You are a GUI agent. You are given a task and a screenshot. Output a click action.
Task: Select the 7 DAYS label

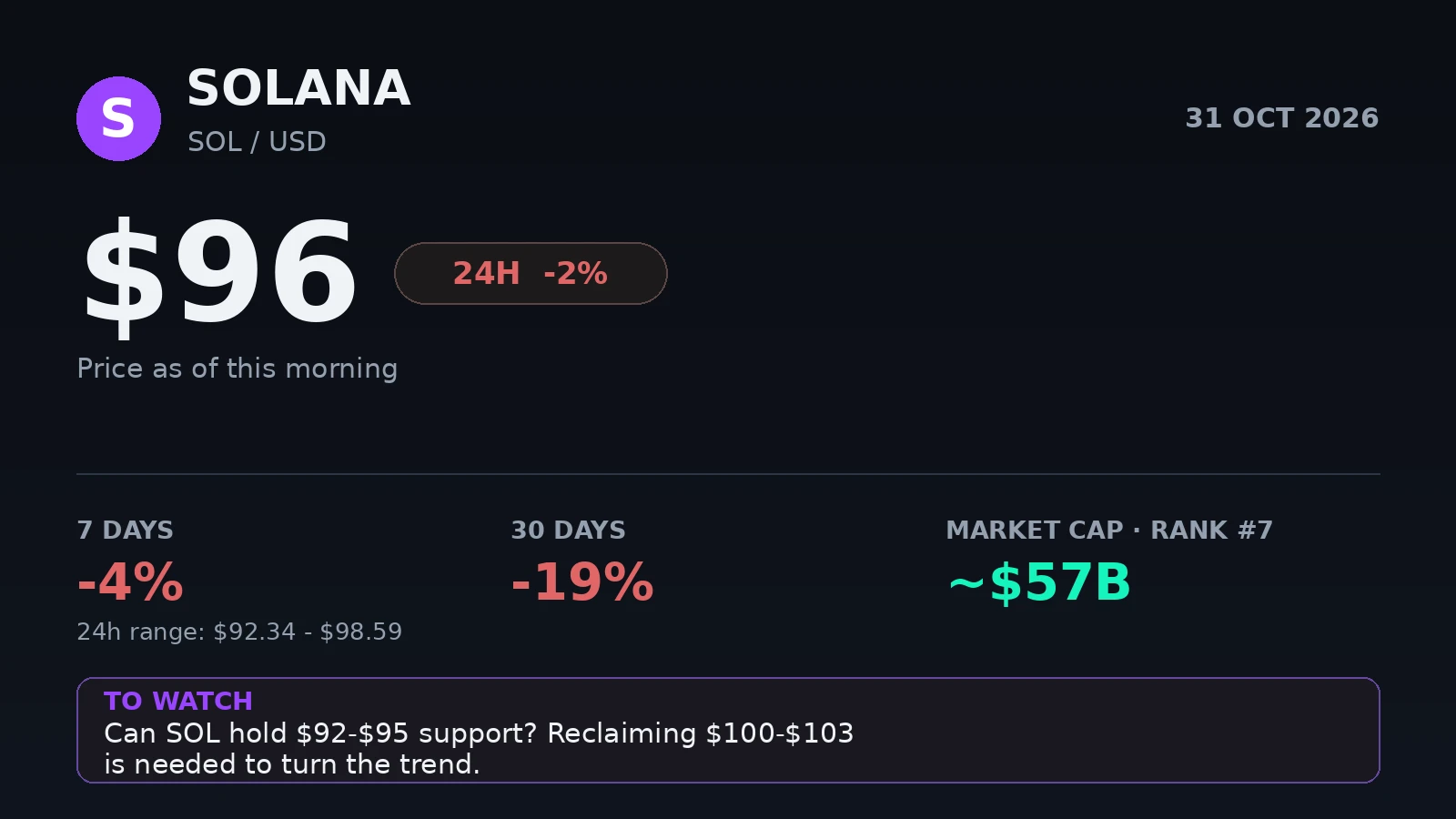coord(126,531)
